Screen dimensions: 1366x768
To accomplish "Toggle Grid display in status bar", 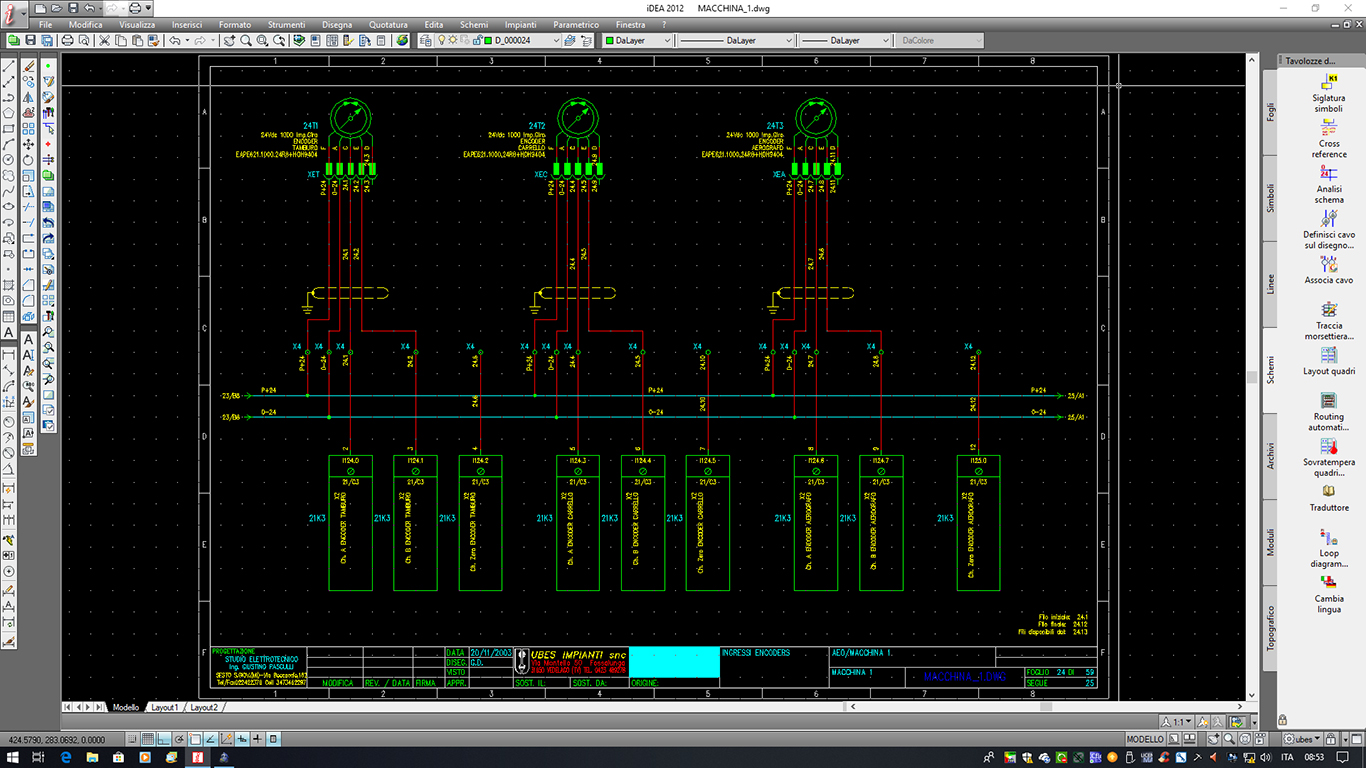I will (148, 739).
